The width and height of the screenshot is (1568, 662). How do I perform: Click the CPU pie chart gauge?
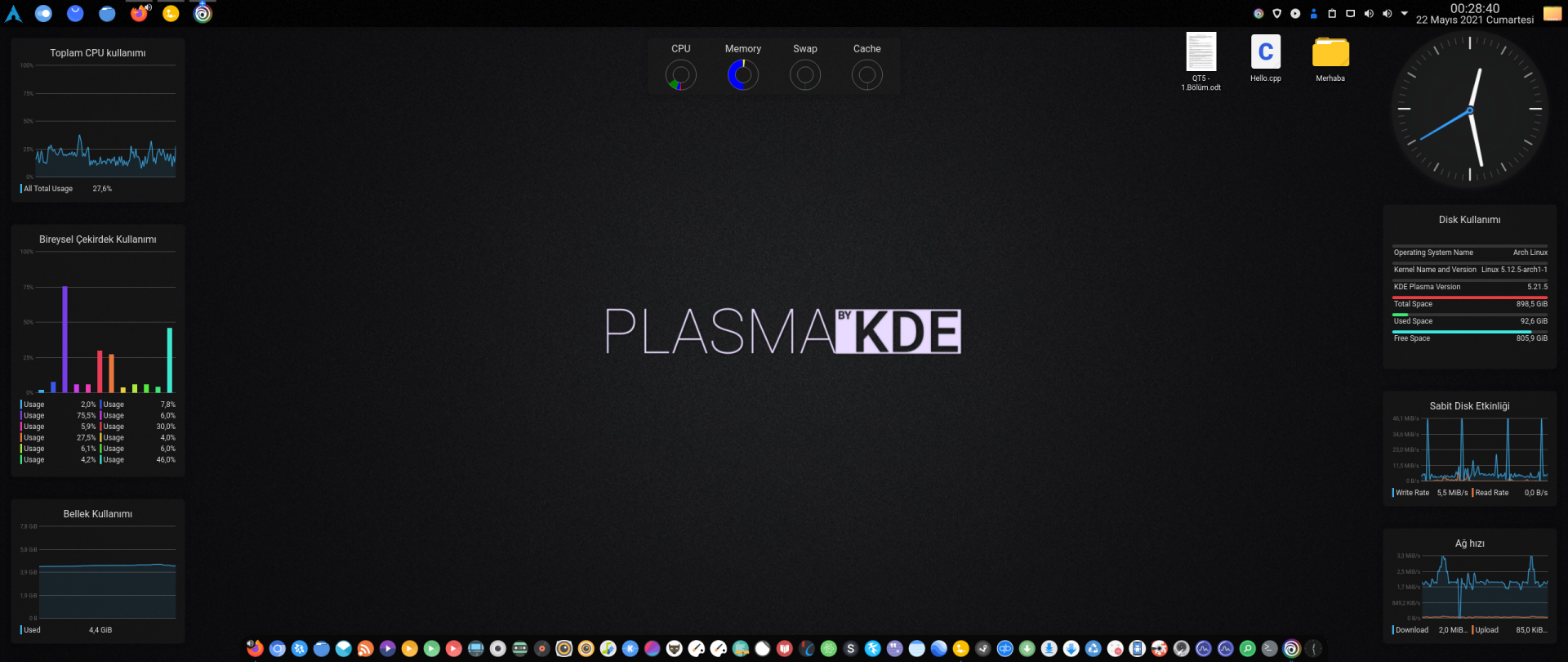click(681, 75)
